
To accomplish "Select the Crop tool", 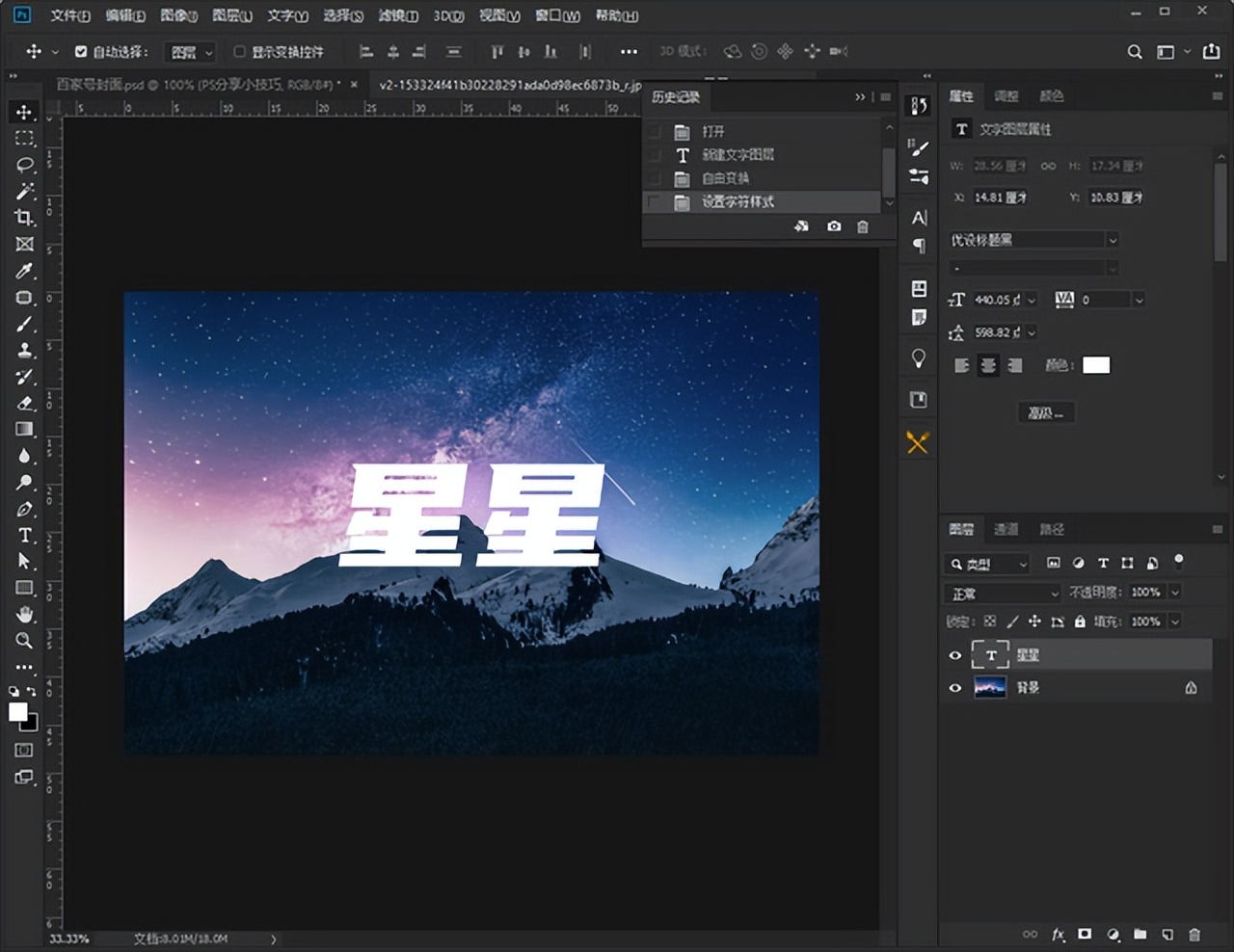I will tap(25, 218).
